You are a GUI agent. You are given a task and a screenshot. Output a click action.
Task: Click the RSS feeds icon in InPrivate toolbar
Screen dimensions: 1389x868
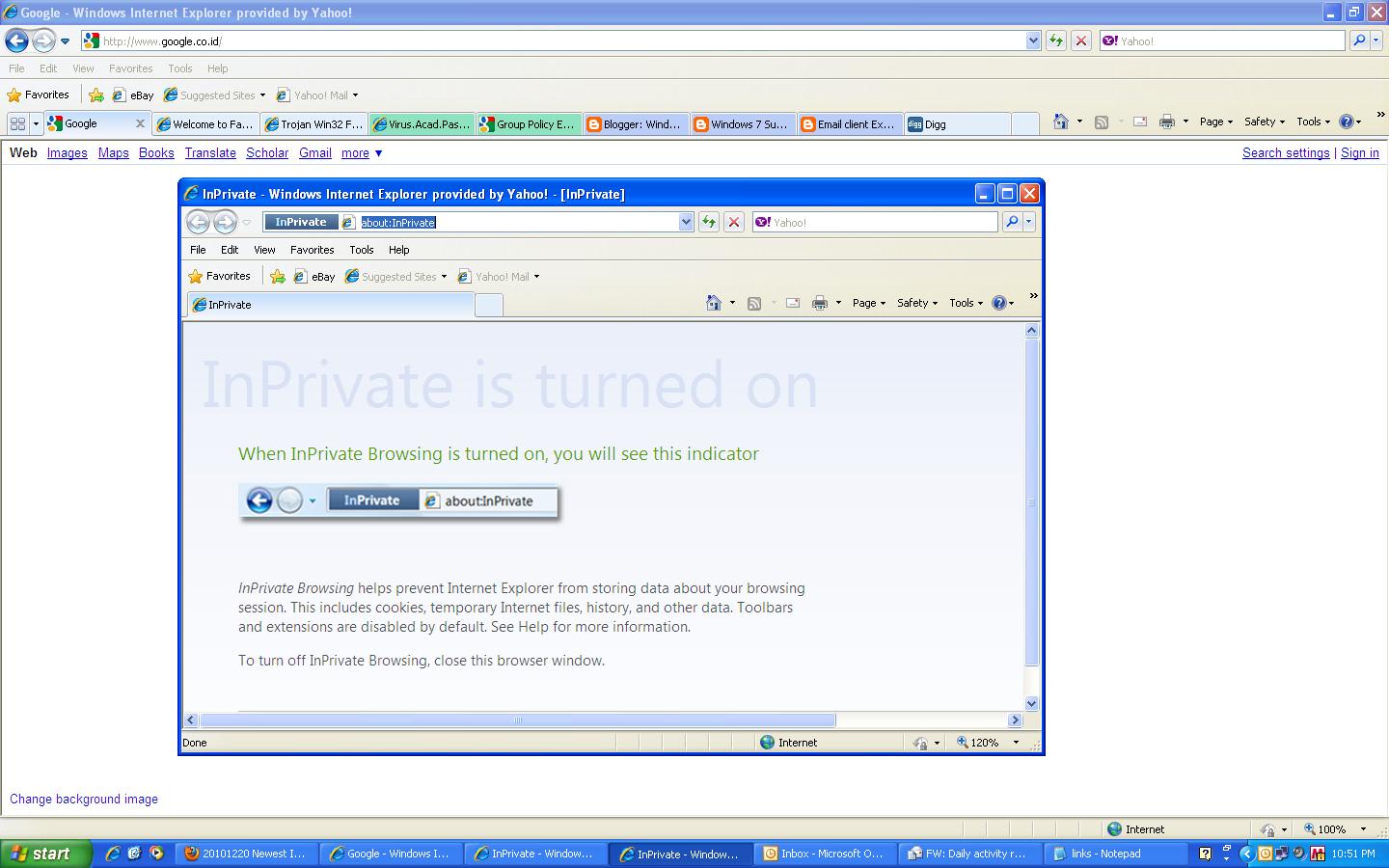point(754,302)
